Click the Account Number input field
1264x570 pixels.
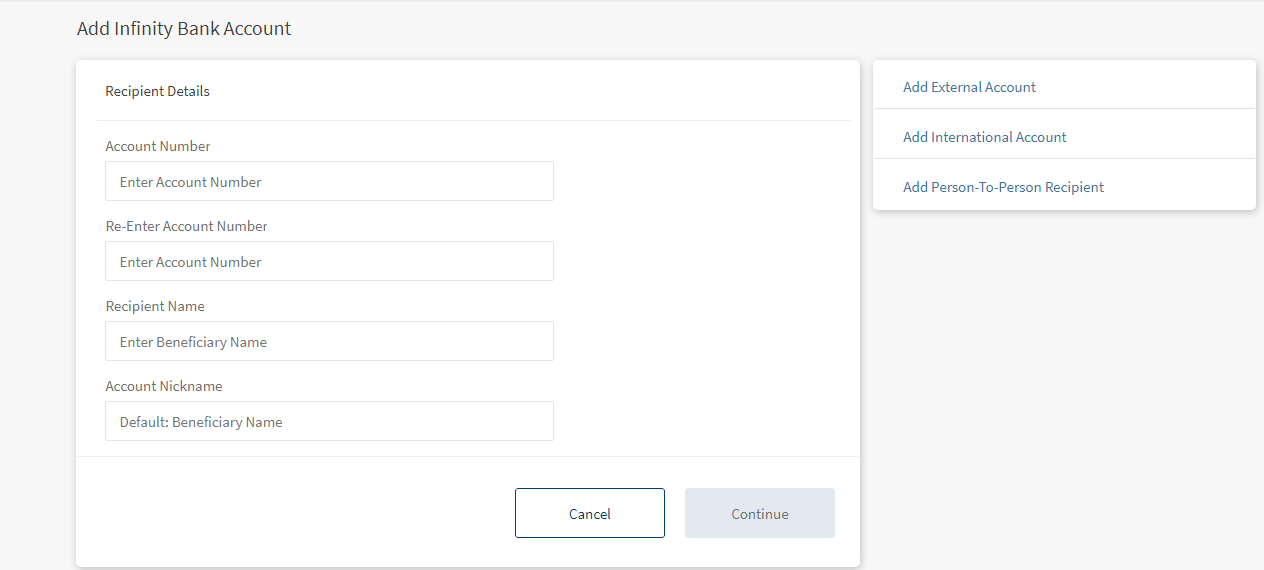click(x=329, y=181)
